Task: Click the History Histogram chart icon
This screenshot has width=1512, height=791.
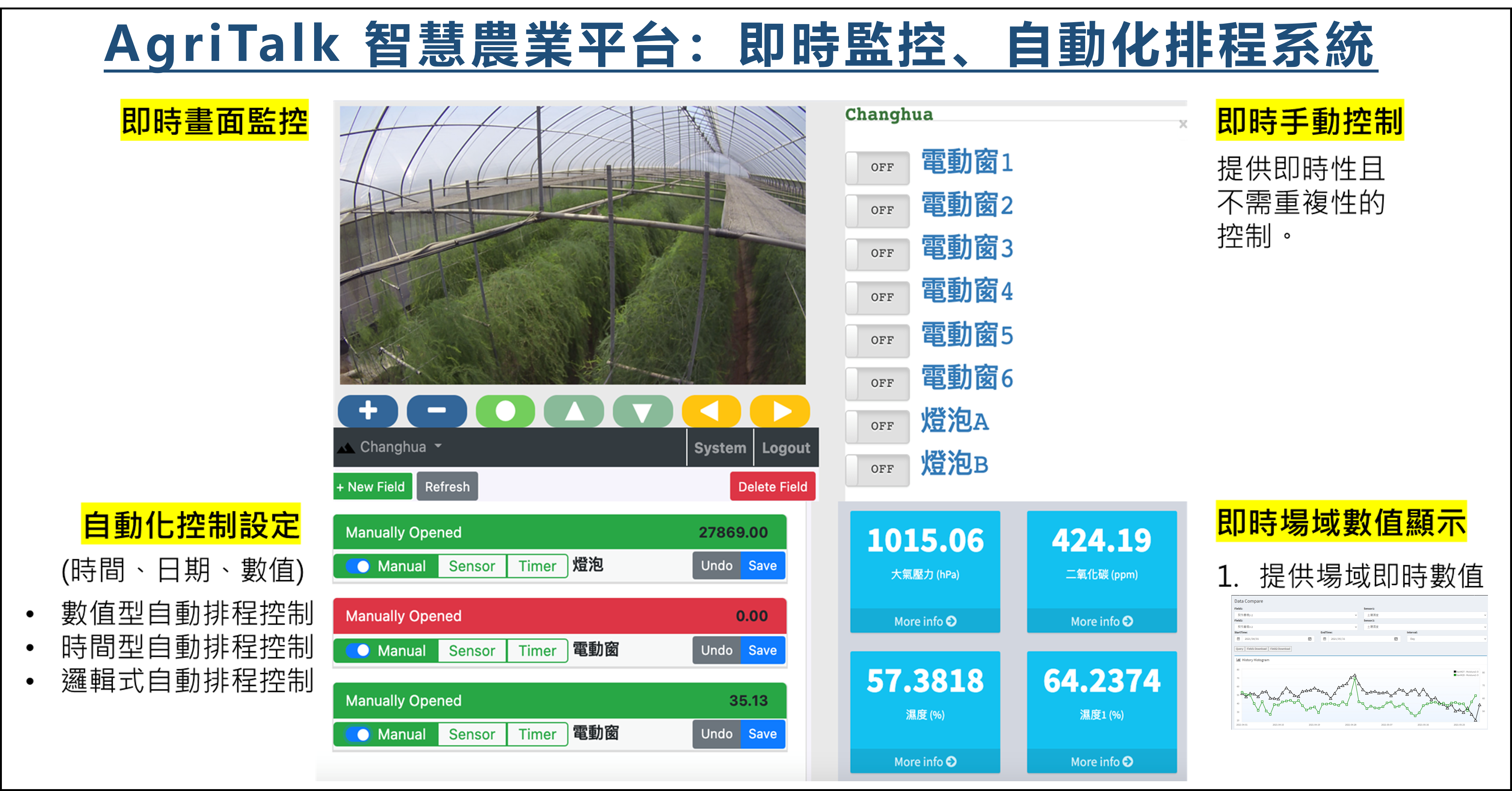Action: point(1238,660)
